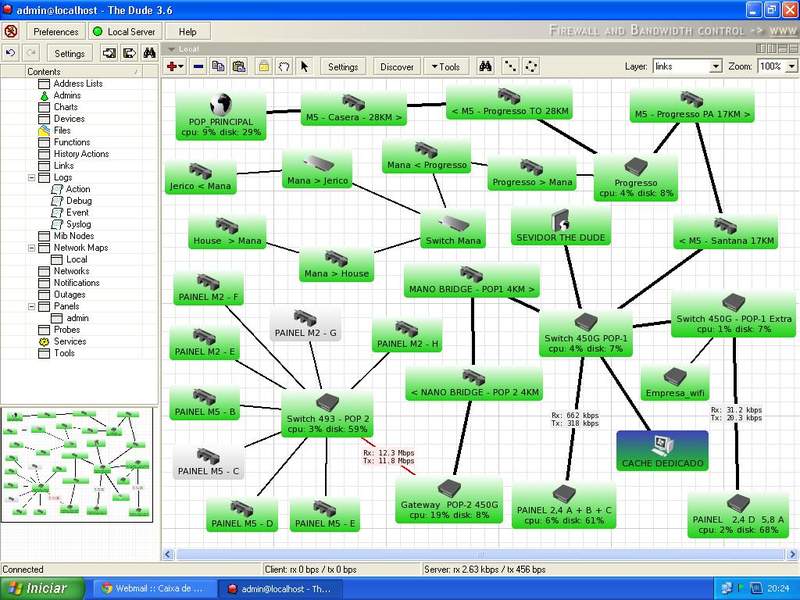This screenshot has width=800, height=600.
Task: Open the Syslog log entry
Action: (79, 224)
